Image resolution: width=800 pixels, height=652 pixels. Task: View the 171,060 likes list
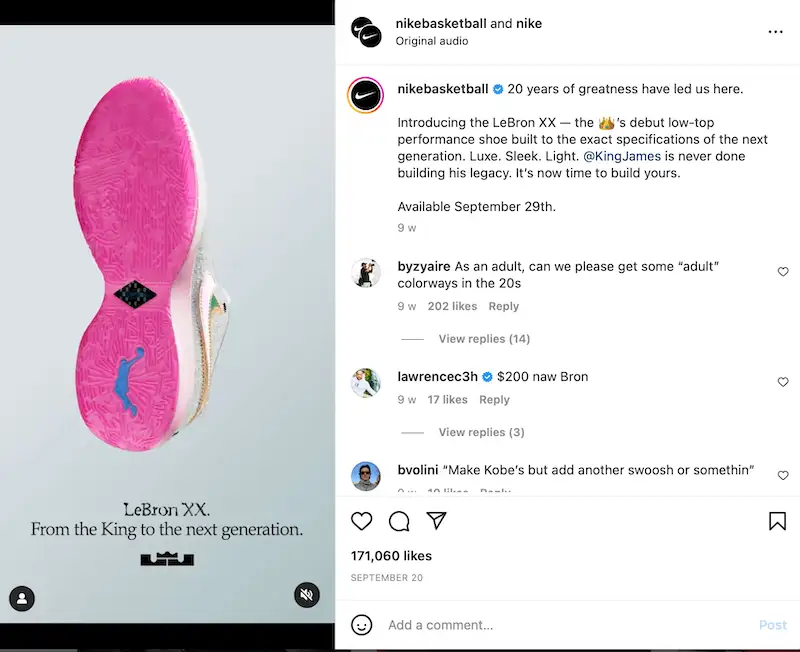pos(391,555)
